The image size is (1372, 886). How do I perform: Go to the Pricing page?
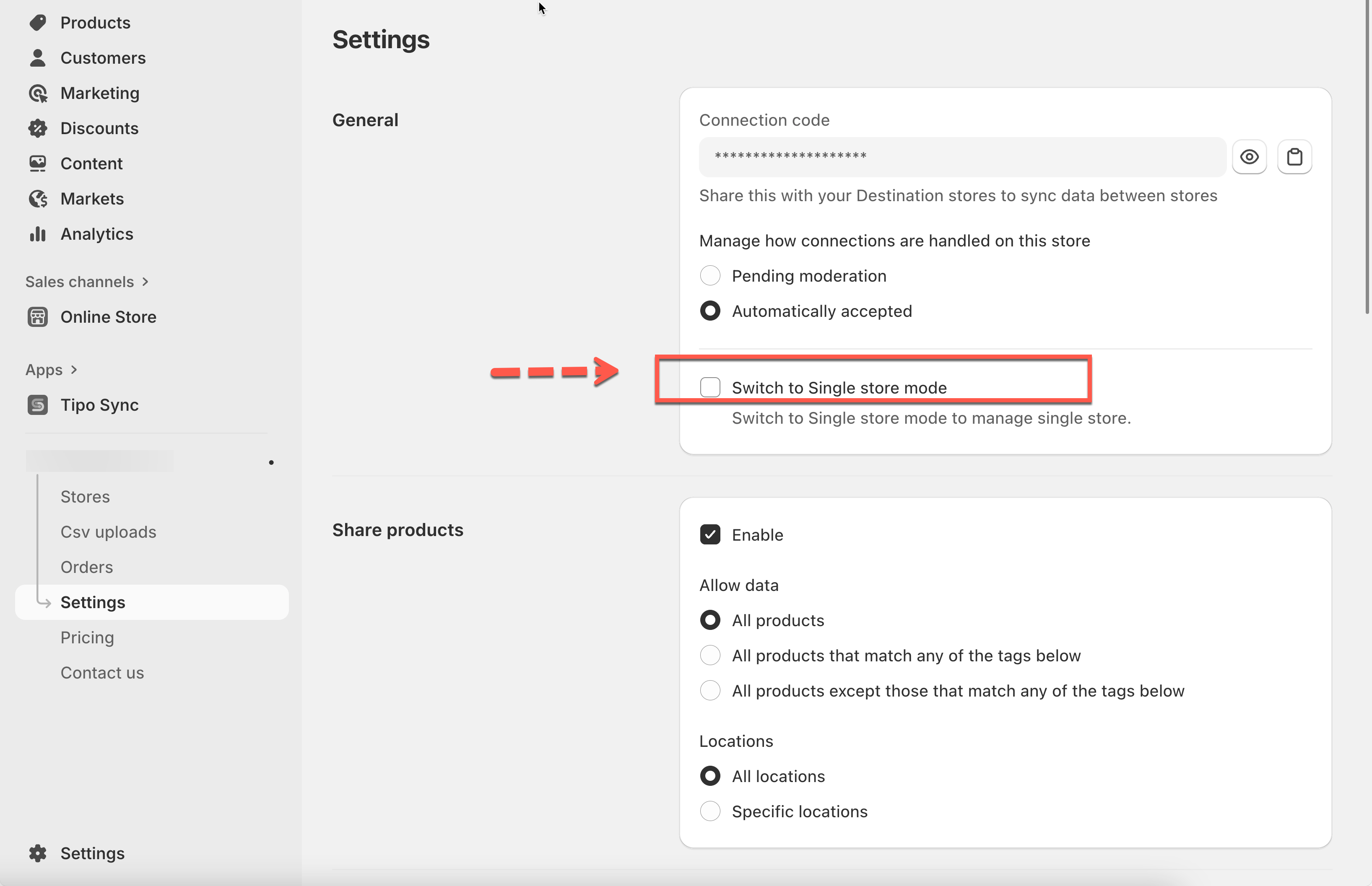[88, 637]
